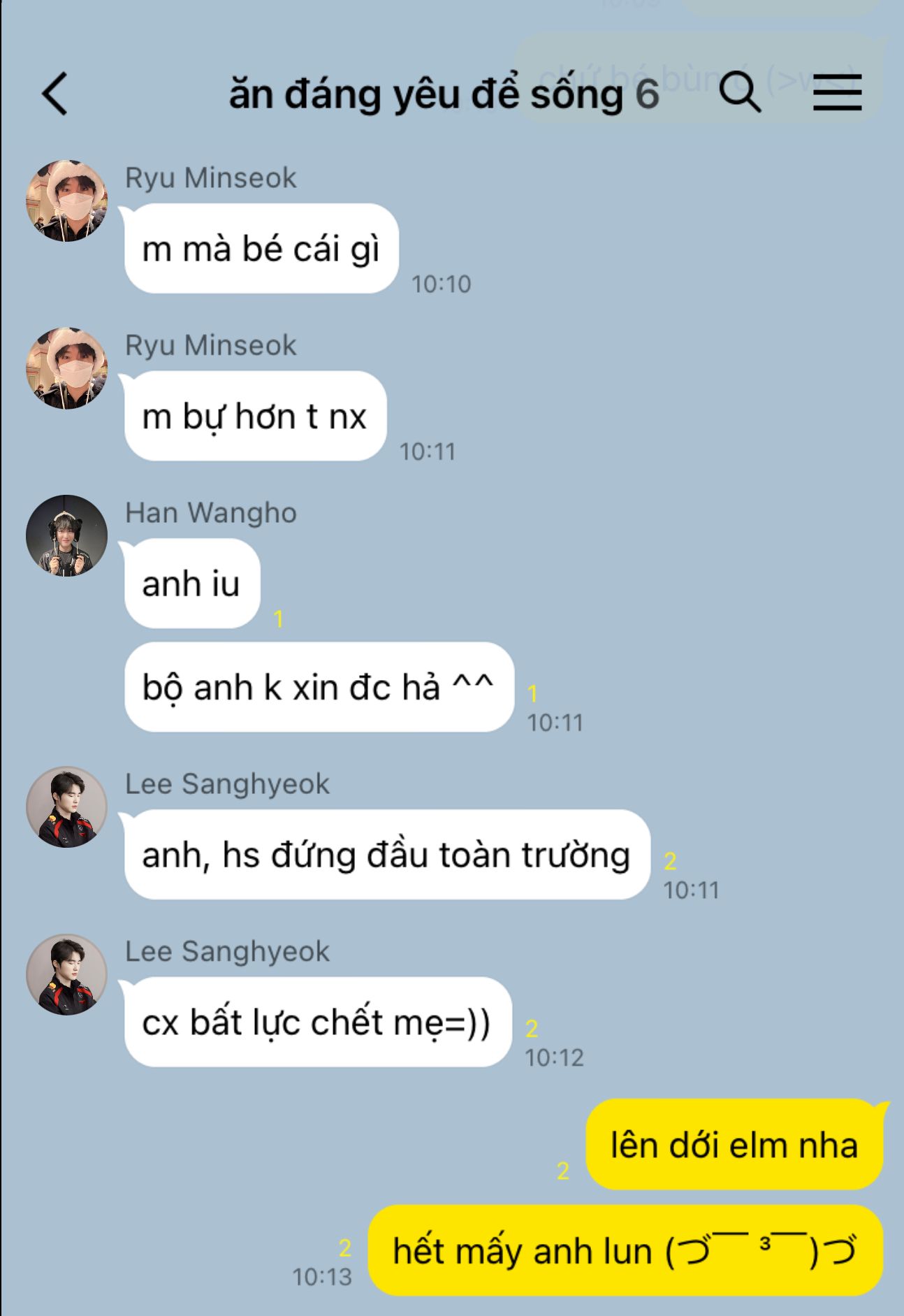Tap message "anh, hs đứng đầu toàn trường"

(387, 855)
